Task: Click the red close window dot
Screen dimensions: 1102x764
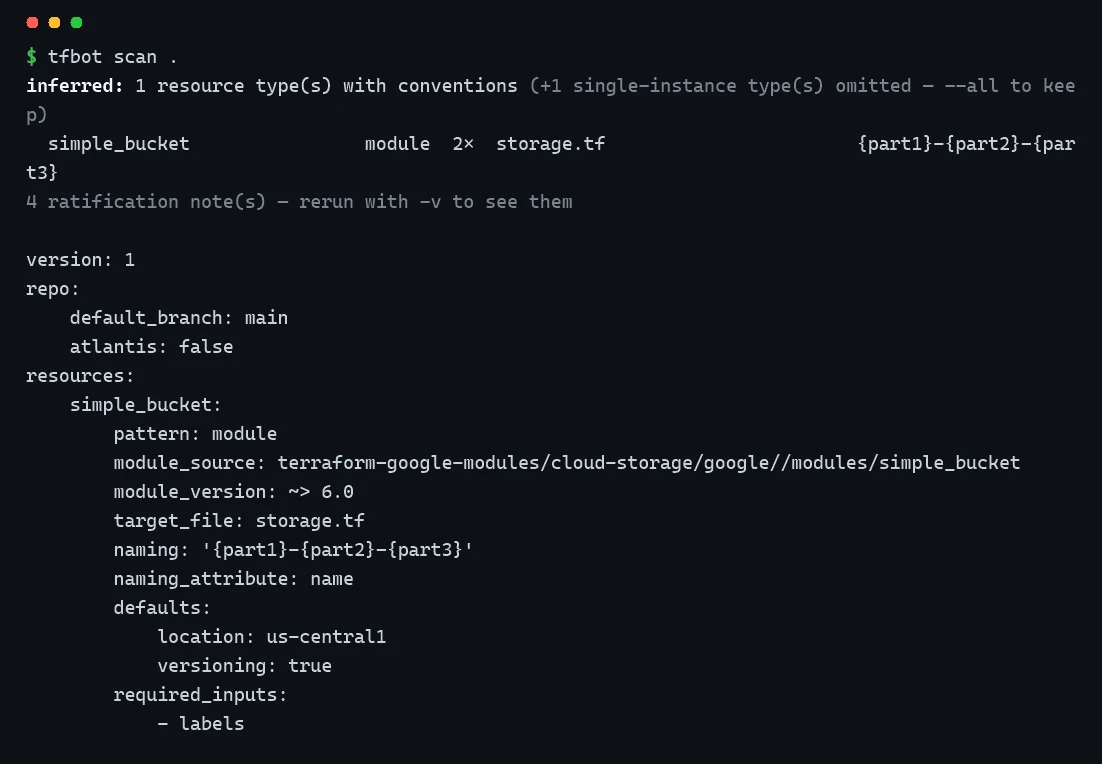Action: [x=32, y=22]
